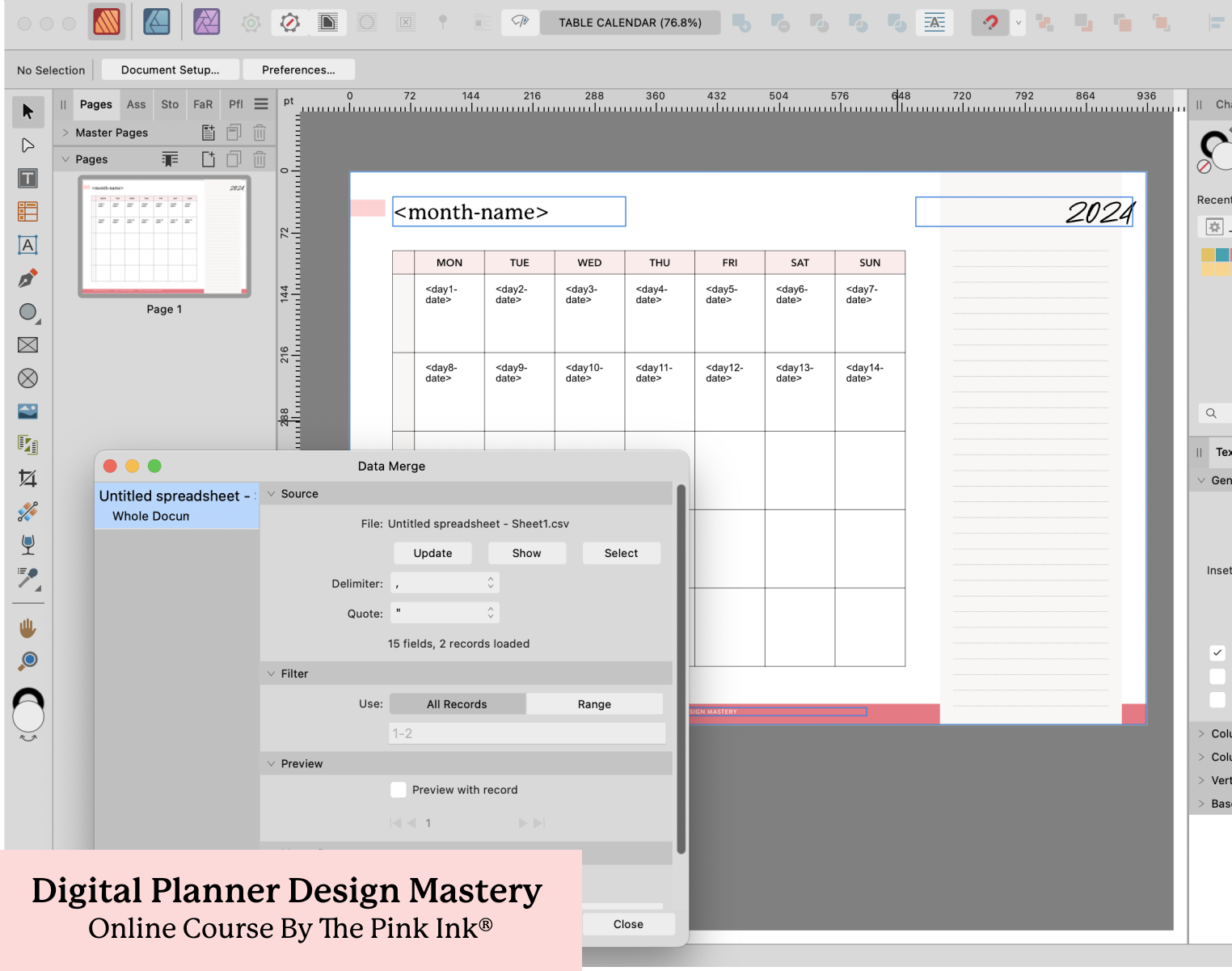Select Range filter option
The height and width of the screenshot is (971, 1232).
(594, 704)
